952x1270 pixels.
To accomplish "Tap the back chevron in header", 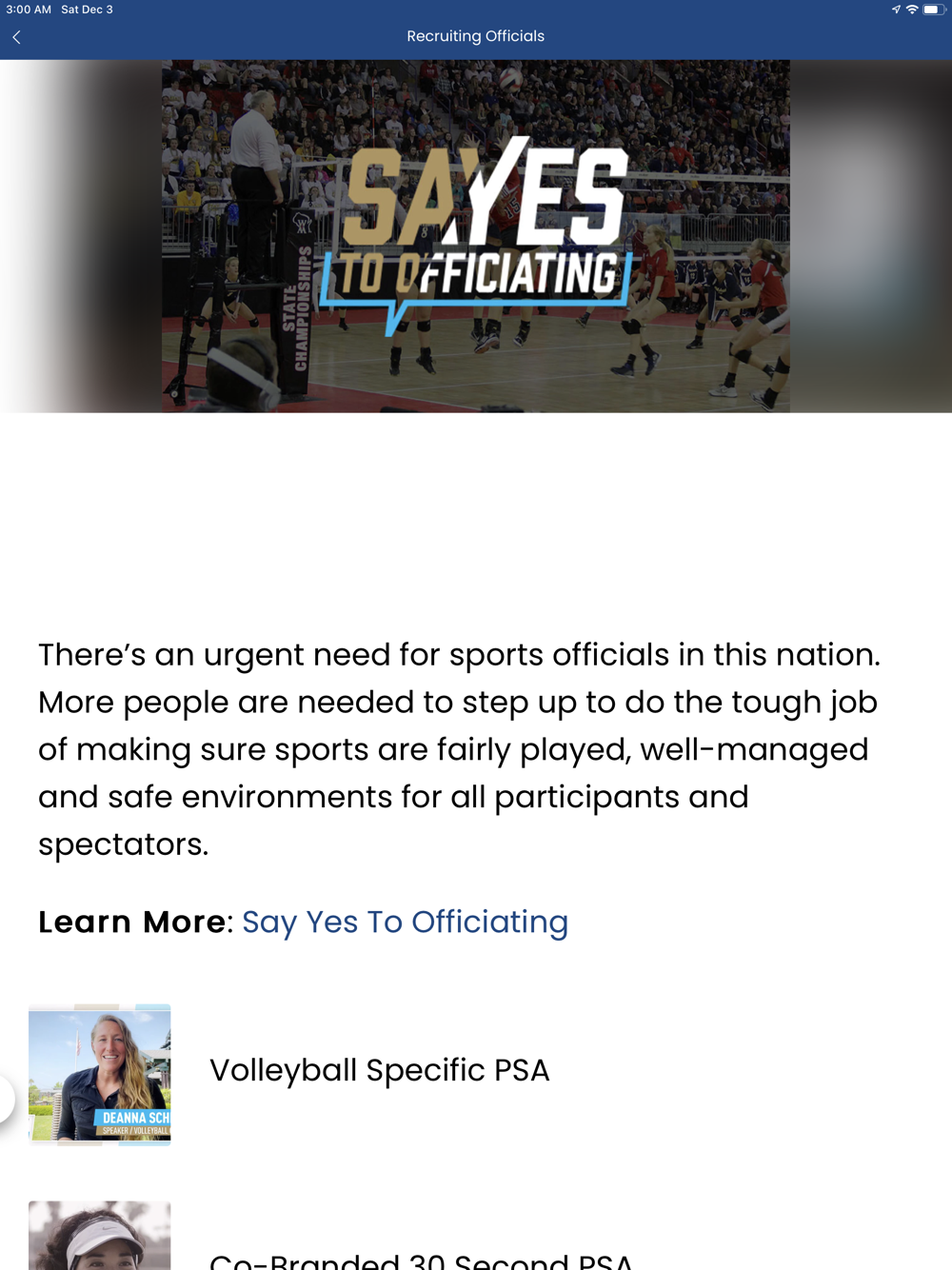I will point(17,37).
